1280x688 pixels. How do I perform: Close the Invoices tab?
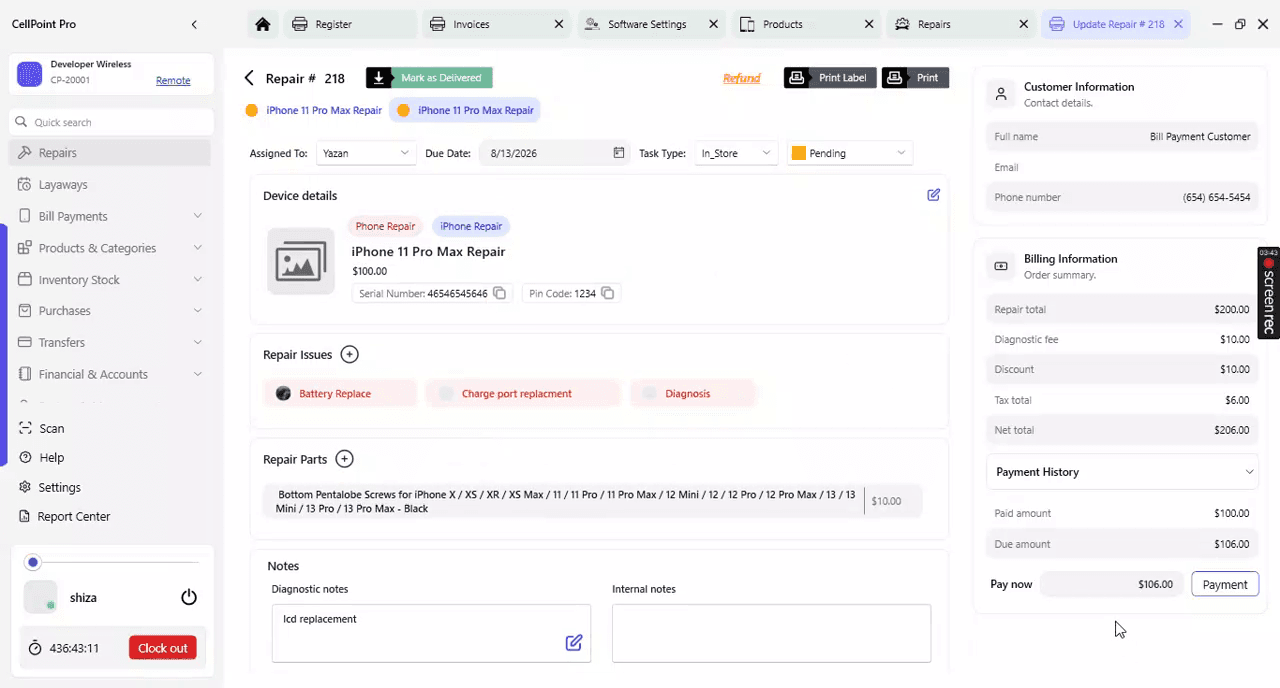[x=559, y=24]
